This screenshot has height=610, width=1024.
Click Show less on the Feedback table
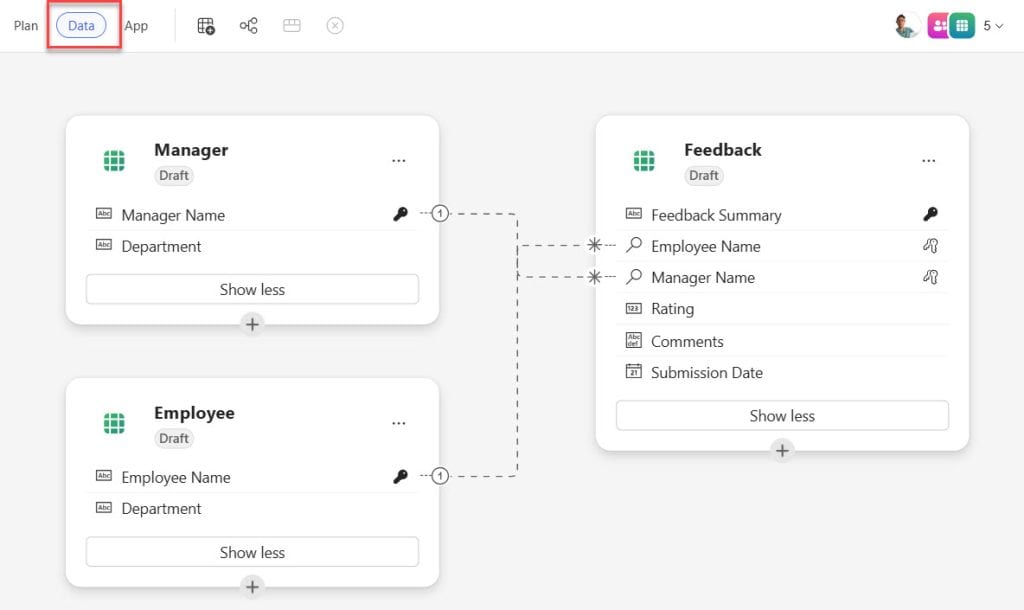[x=781, y=415]
